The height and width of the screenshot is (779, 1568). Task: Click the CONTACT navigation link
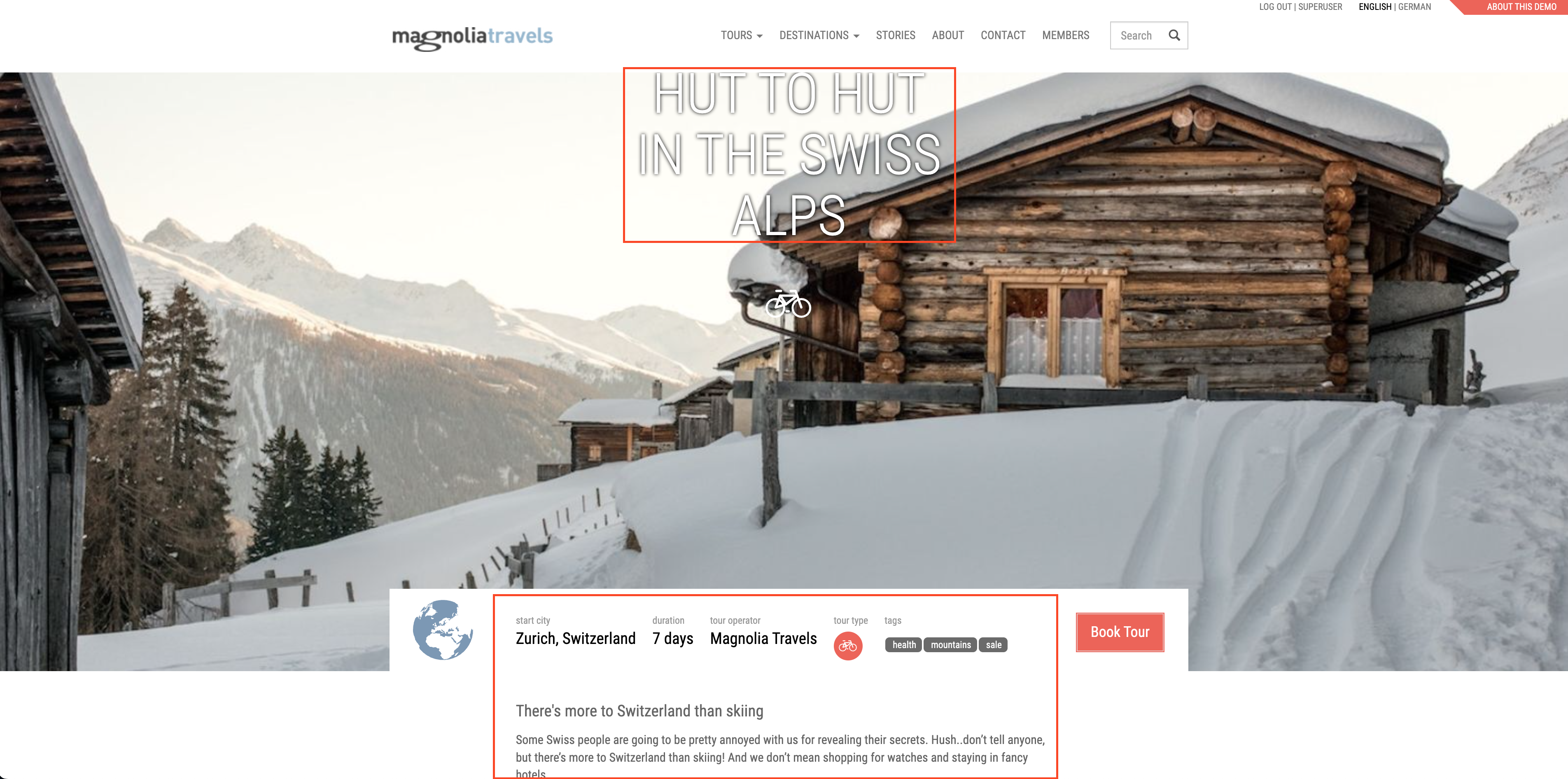1001,35
